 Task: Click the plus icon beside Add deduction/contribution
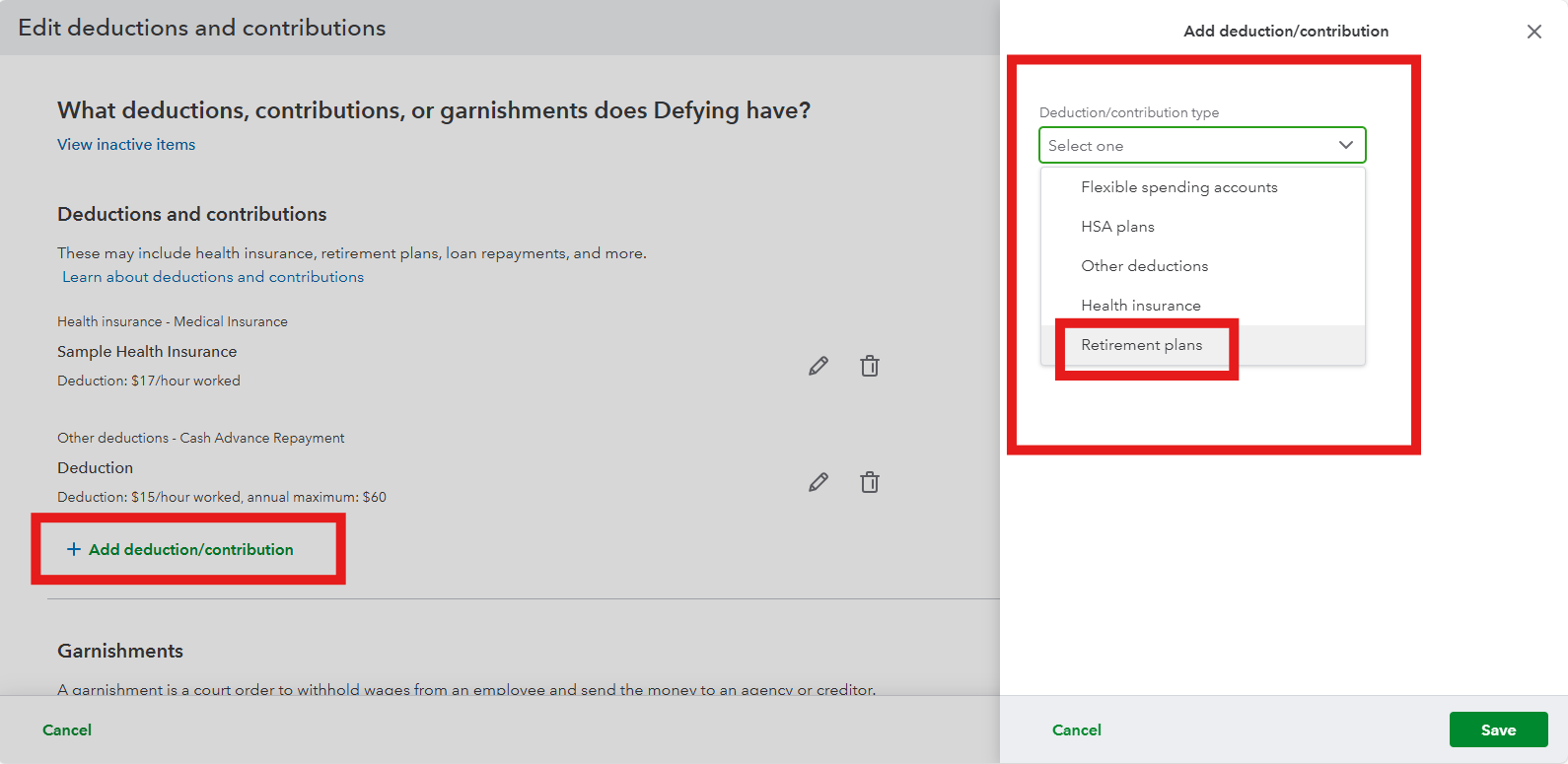[x=73, y=549]
